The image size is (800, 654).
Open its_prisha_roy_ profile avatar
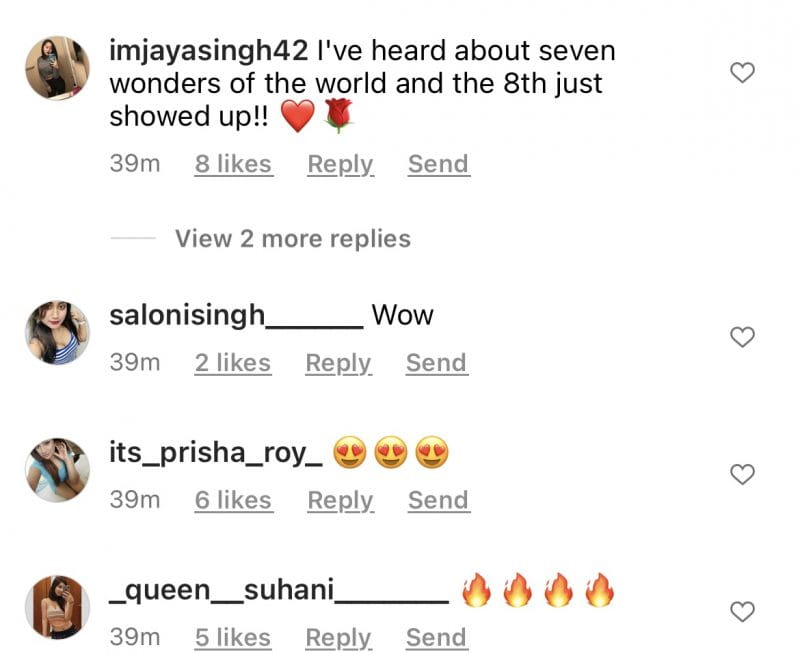57,470
